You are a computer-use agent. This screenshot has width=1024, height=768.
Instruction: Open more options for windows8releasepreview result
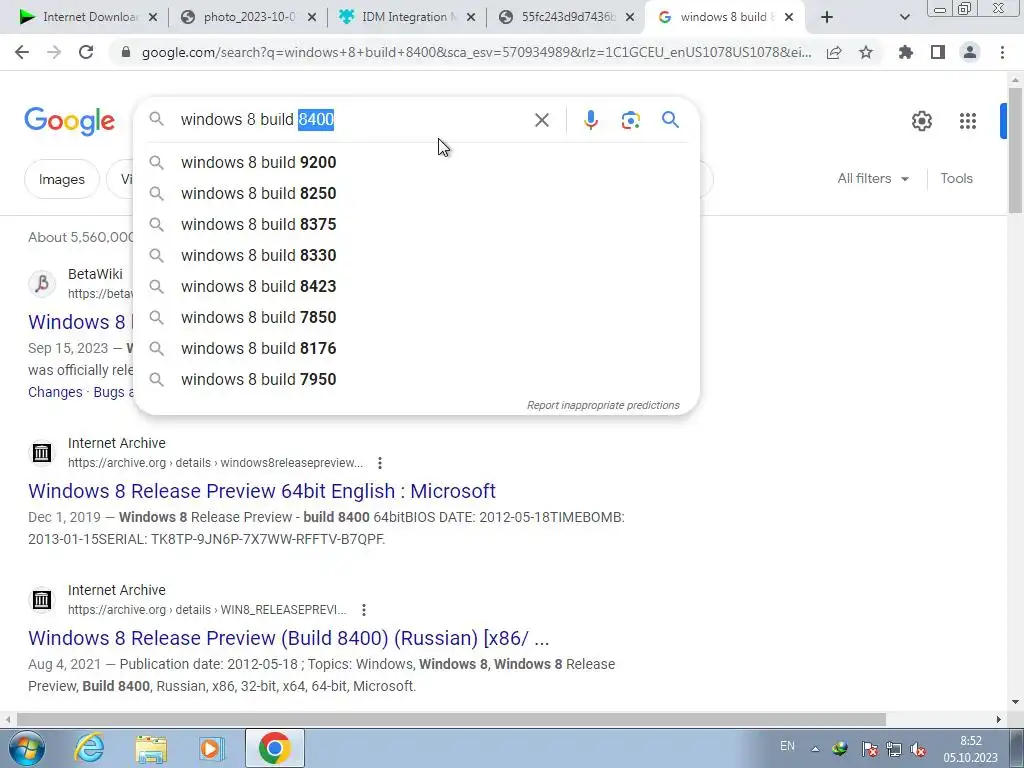coord(379,463)
